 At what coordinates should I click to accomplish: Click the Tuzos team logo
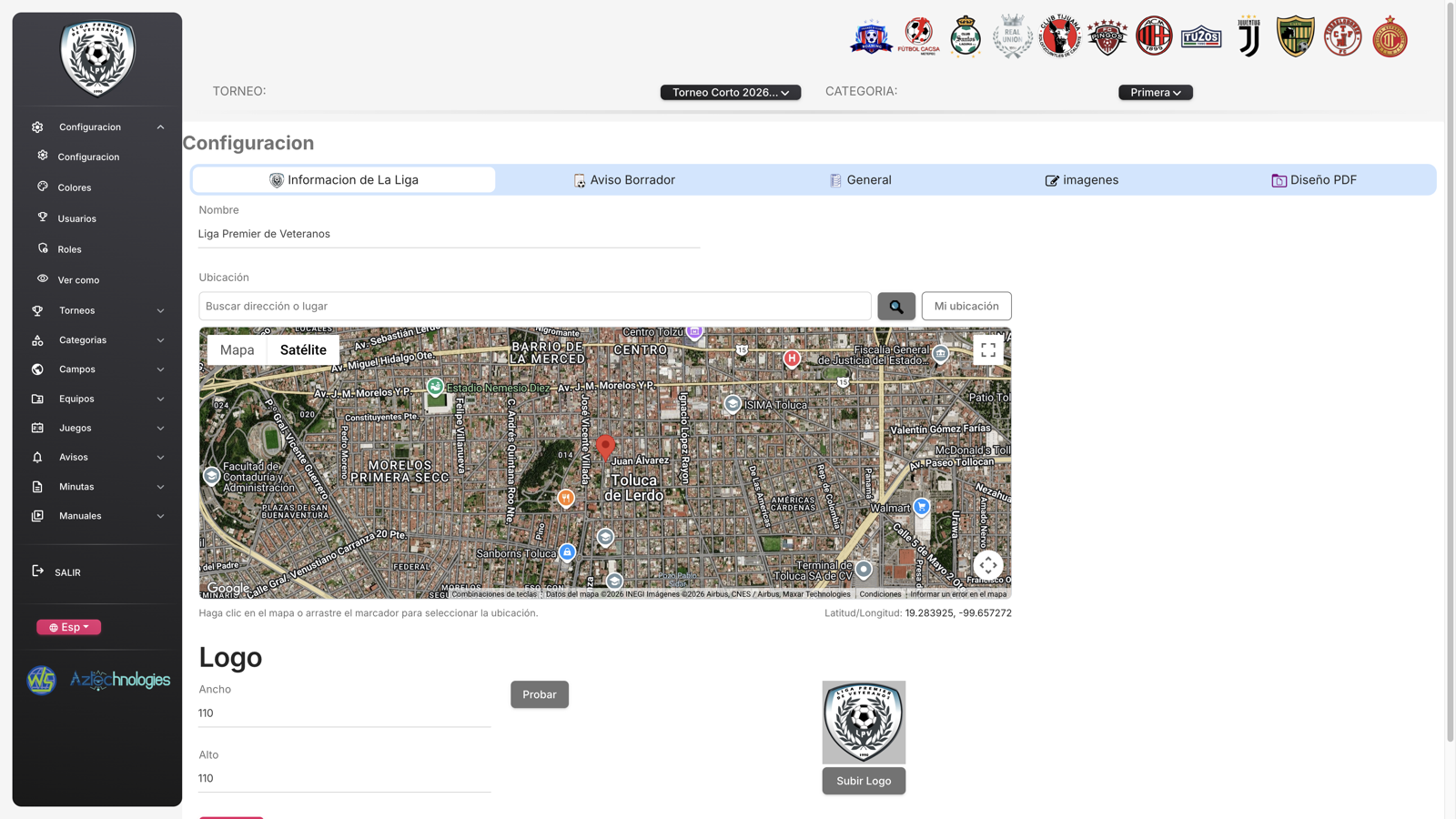click(x=1201, y=36)
